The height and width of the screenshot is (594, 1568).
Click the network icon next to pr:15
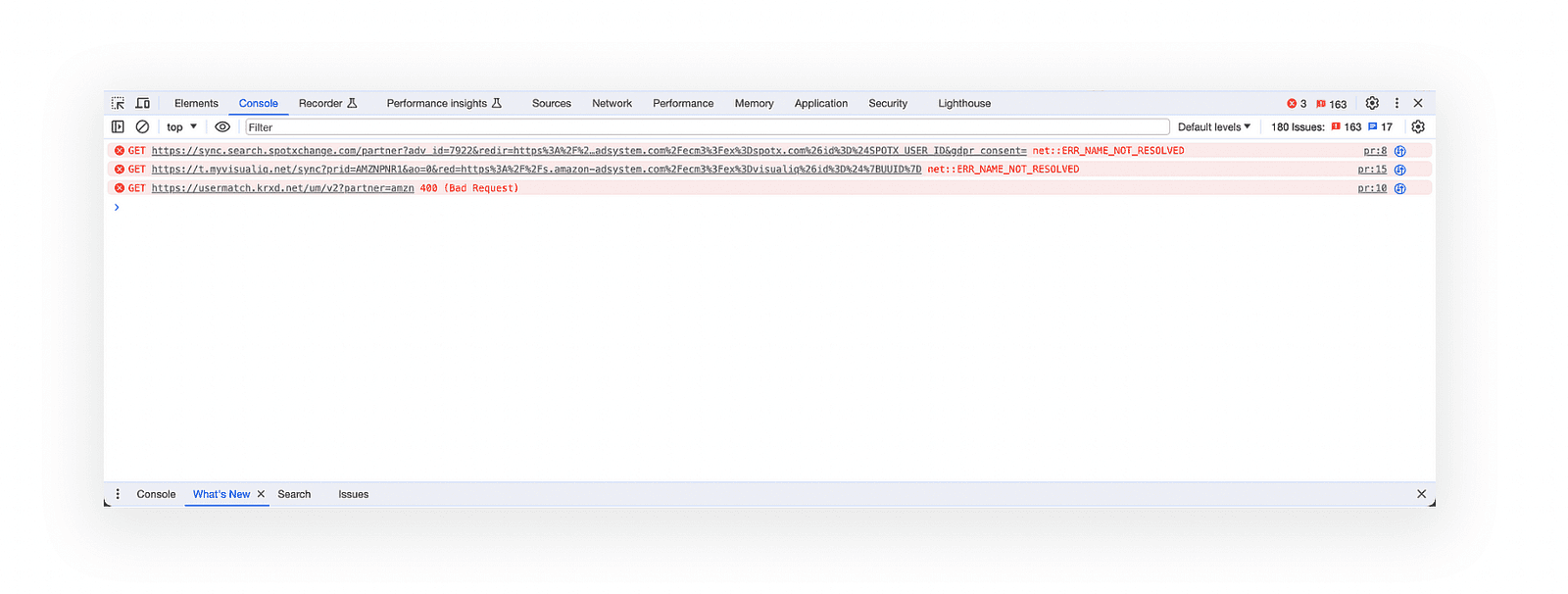tap(1399, 170)
